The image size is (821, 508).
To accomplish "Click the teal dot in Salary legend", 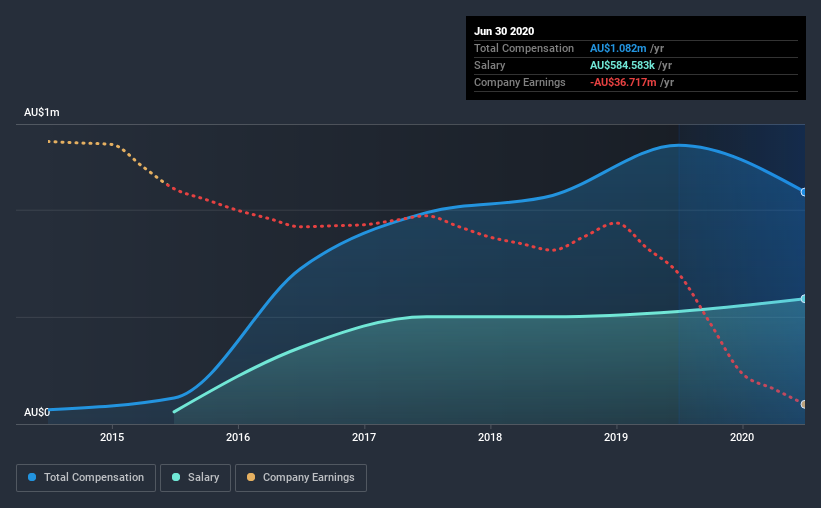I will click(x=176, y=477).
